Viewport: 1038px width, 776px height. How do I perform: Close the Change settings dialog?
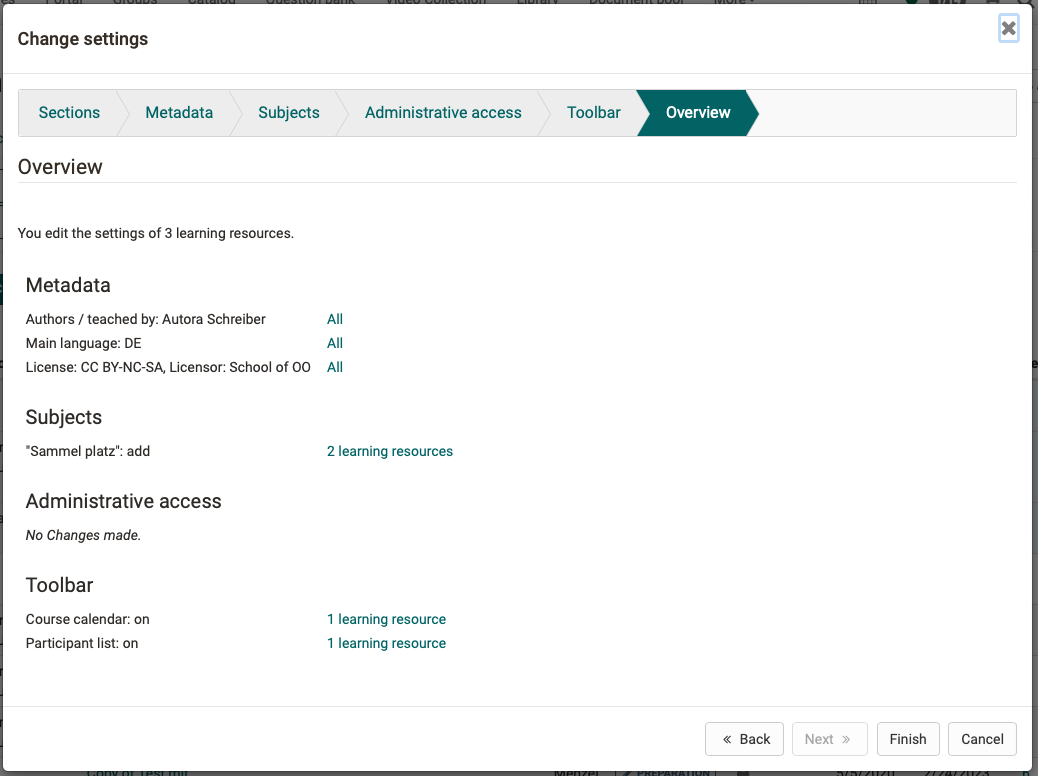[1008, 27]
